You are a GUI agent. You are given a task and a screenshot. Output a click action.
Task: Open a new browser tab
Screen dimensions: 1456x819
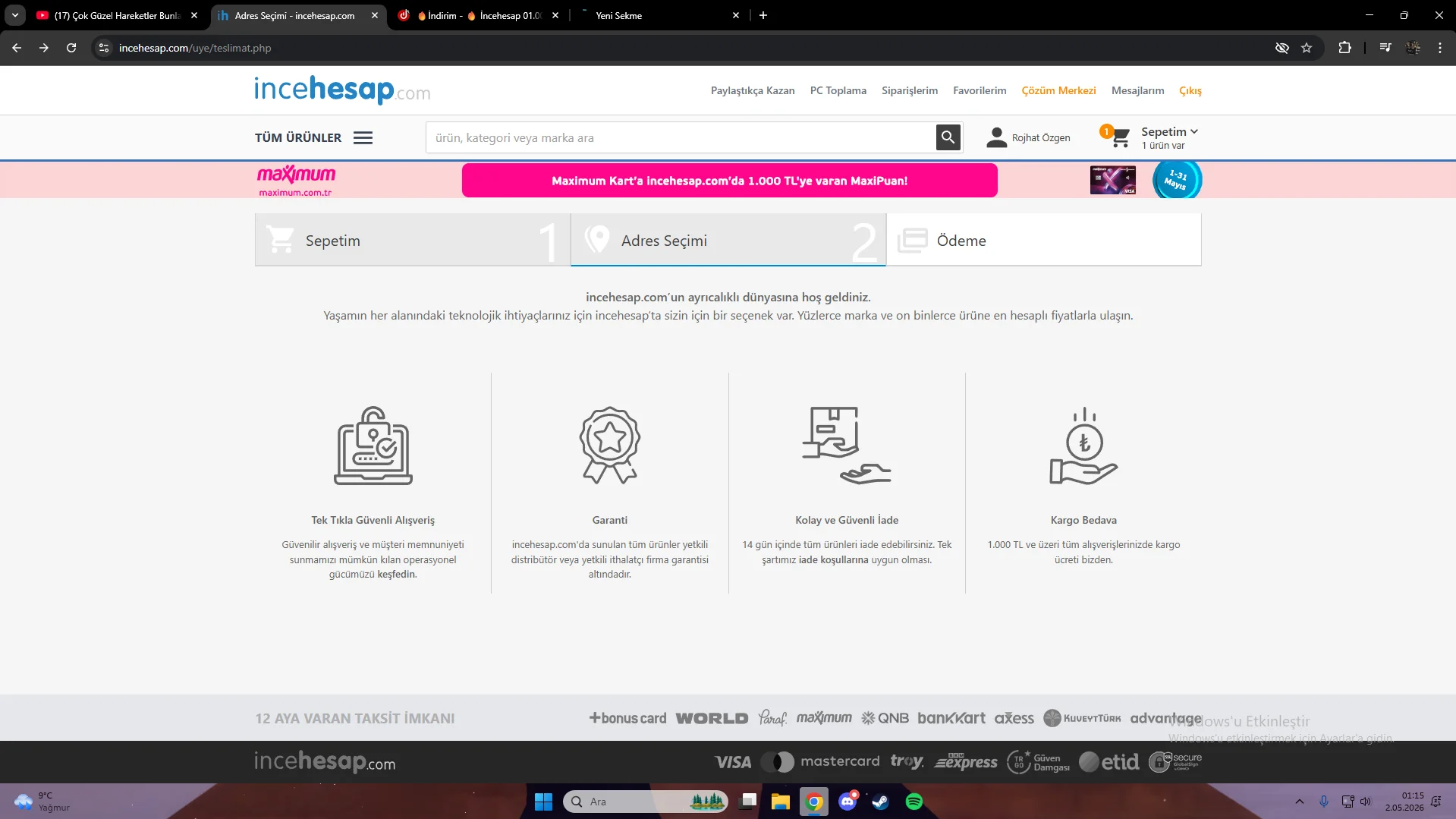point(763,15)
